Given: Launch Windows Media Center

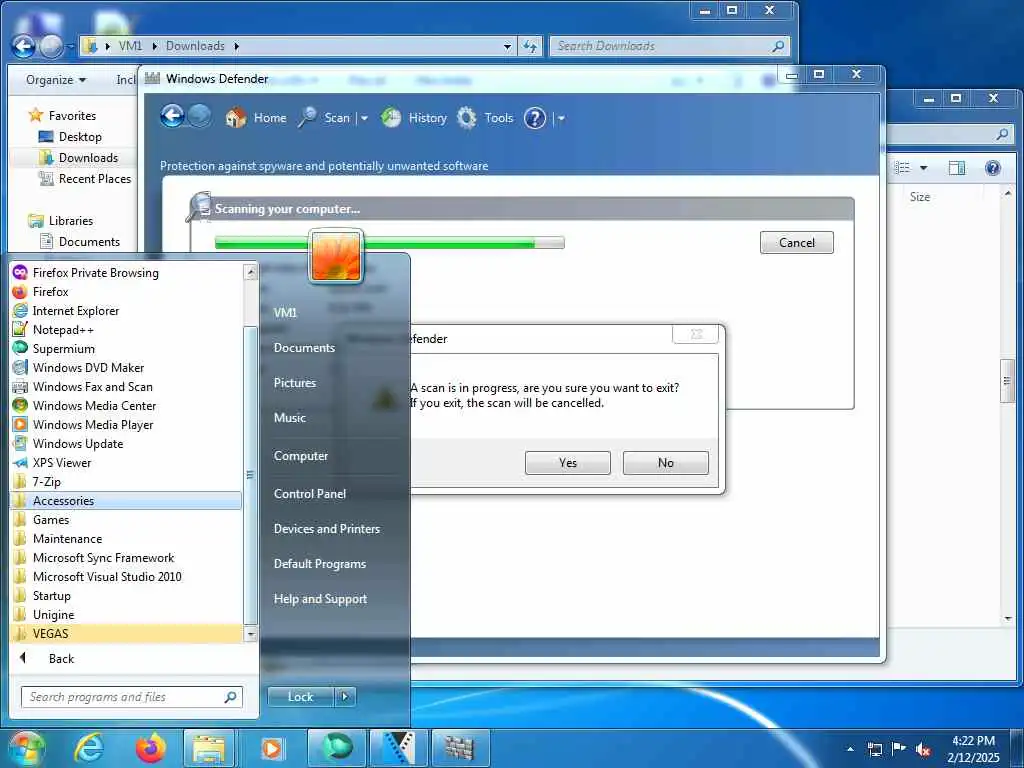Looking at the screenshot, I should (x=126, y=405).
